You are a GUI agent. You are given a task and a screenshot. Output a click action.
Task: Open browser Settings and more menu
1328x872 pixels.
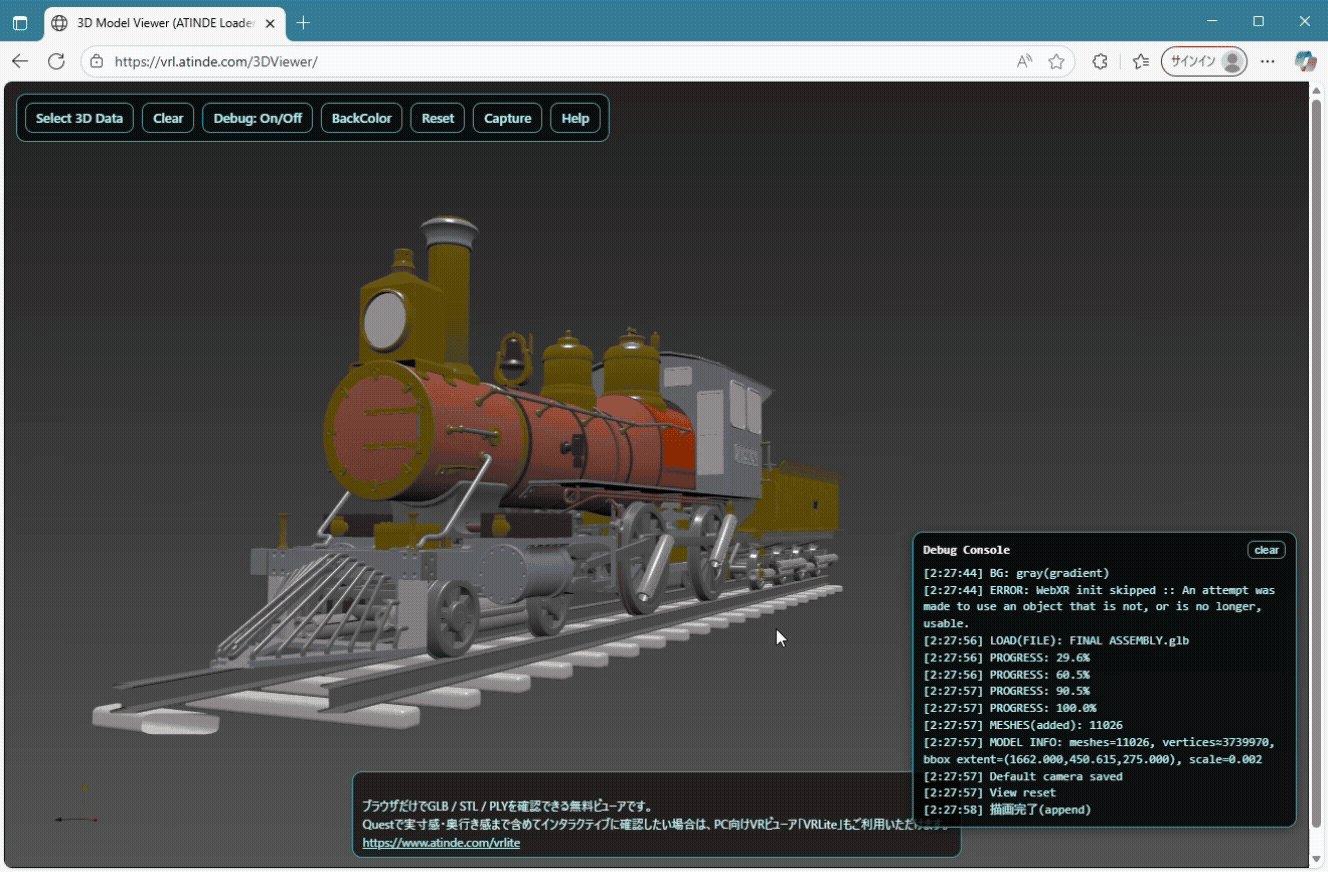click(1268, 61)
